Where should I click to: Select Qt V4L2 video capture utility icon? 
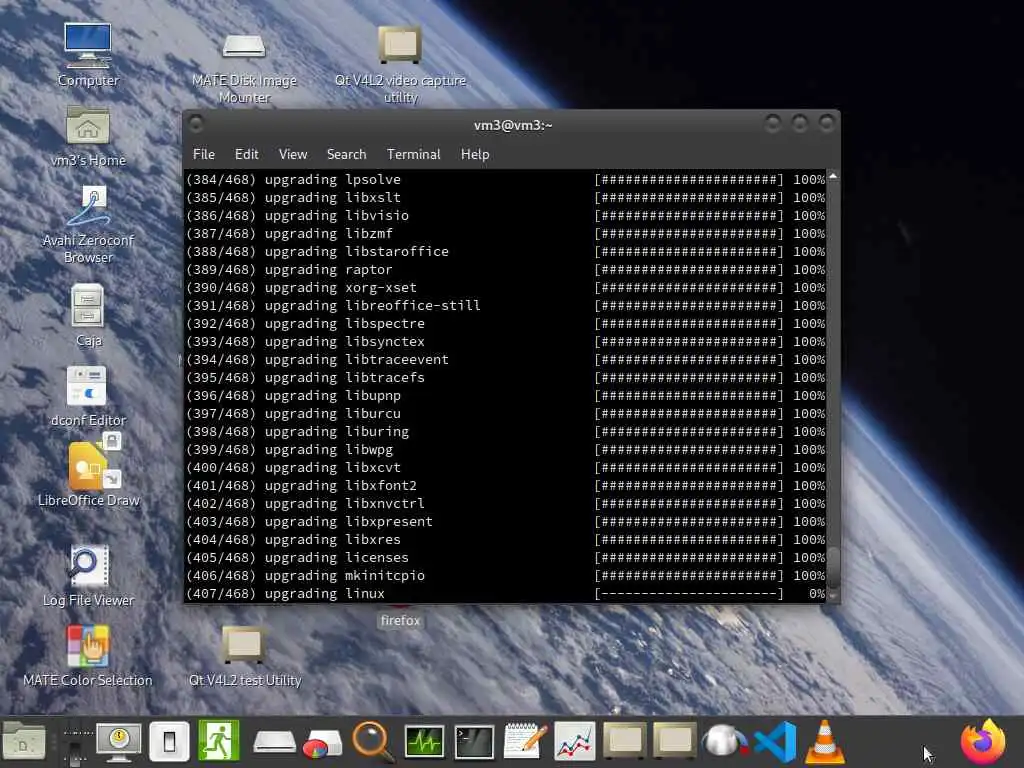[400, 64]
